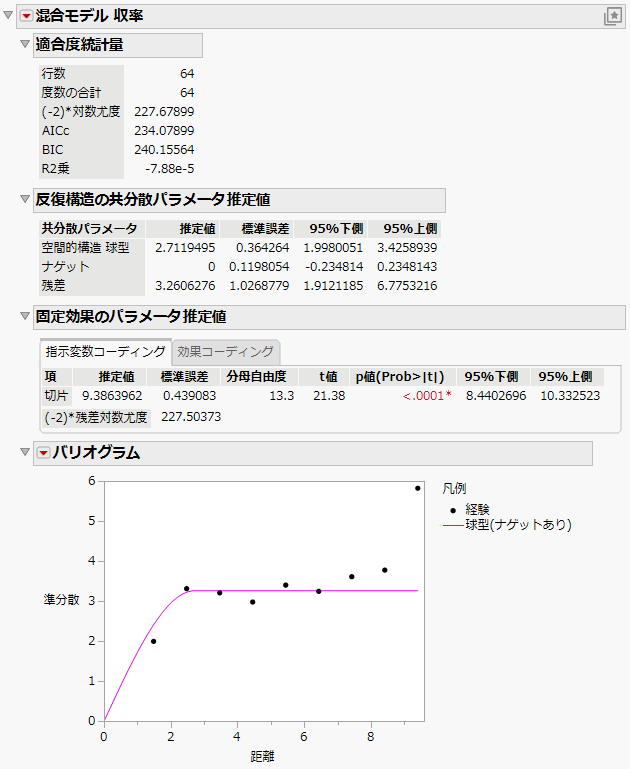The height and width of the screenshot is (769, 630).
Task: Click the ナゲット row label
Action: pos(65,267)
